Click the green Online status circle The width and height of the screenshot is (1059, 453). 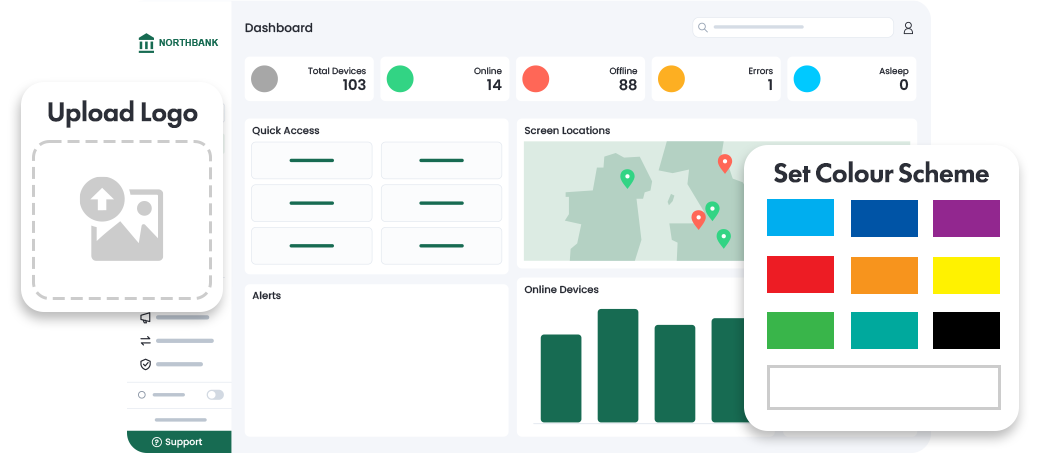coord(400,79)
